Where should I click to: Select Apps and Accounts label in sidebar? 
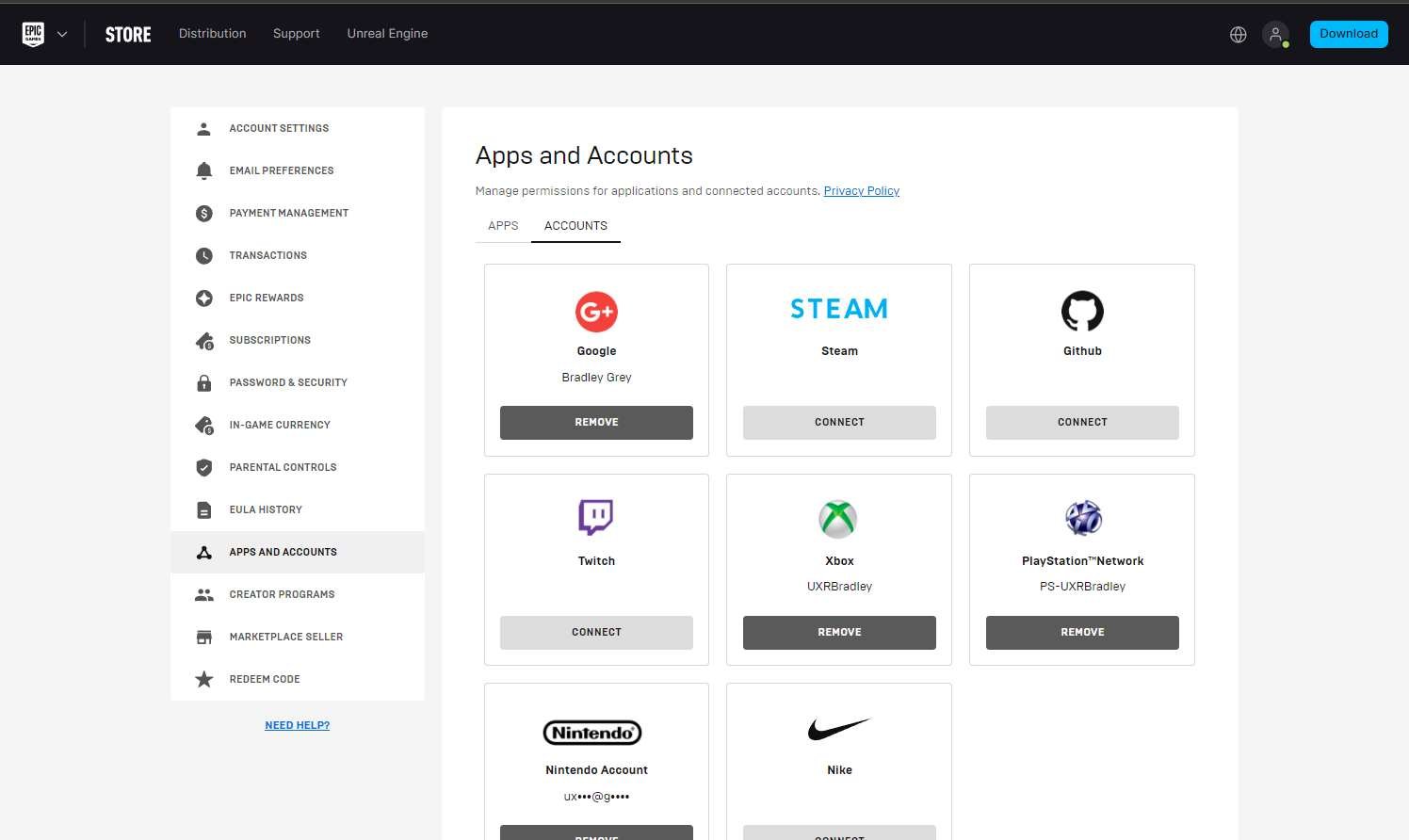pyautogui.click(x=283, y=552)
